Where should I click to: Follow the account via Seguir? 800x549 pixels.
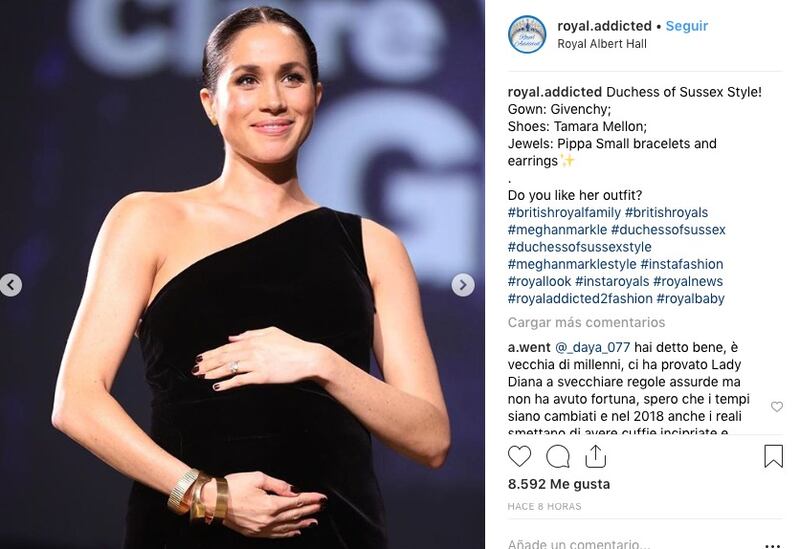[687, 26]
